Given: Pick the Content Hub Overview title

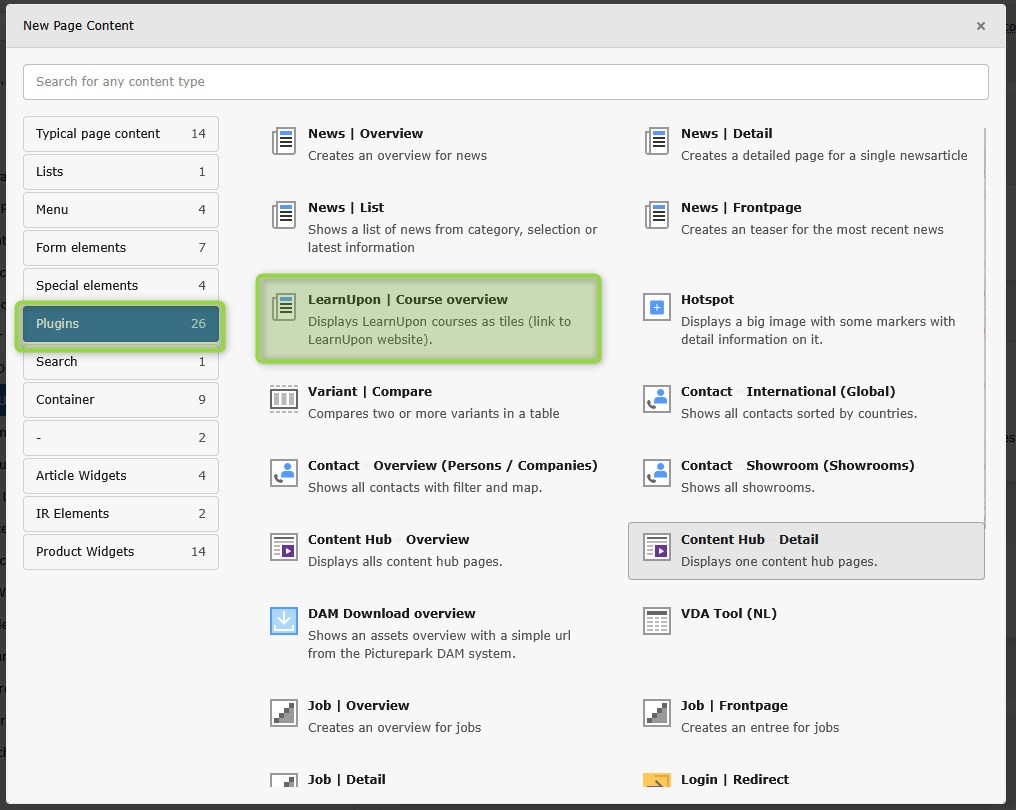Looking at the screenshot, I should (x=388, y=539).
